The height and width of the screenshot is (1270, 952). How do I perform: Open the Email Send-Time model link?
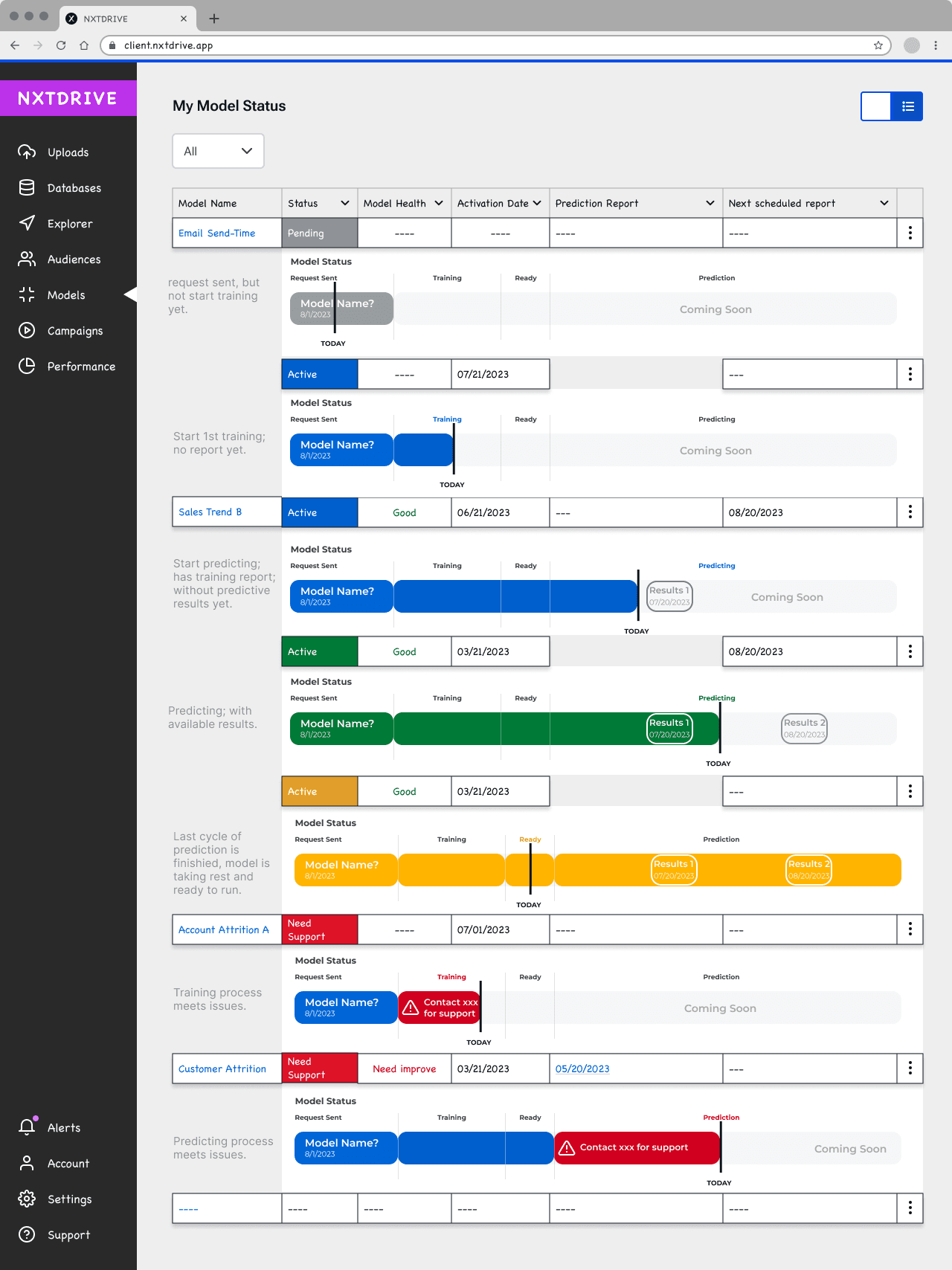216,233
